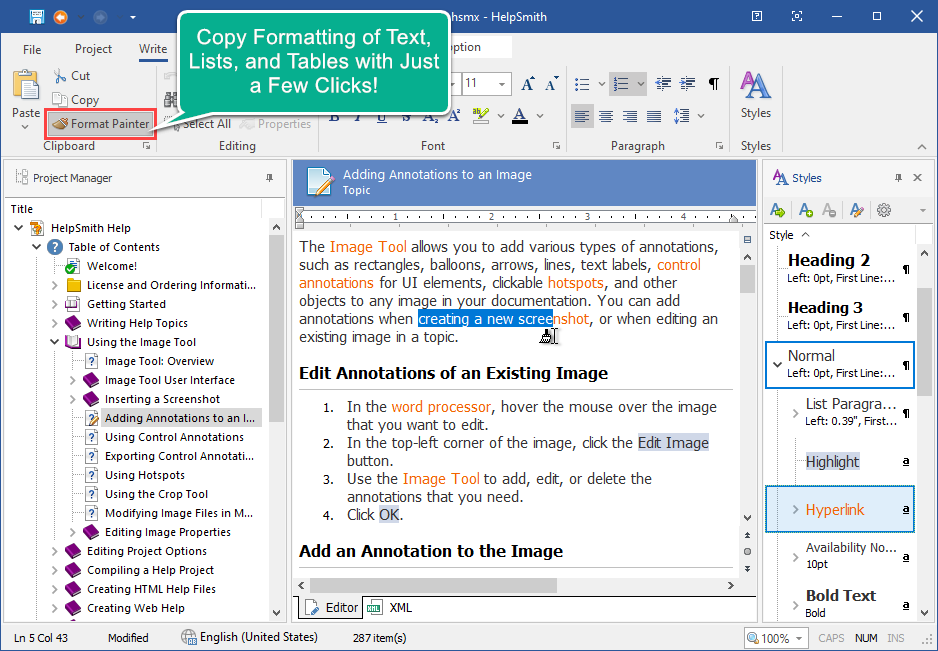Click the Cut scissors icon
938x651 pixels.
pos(60,76)
